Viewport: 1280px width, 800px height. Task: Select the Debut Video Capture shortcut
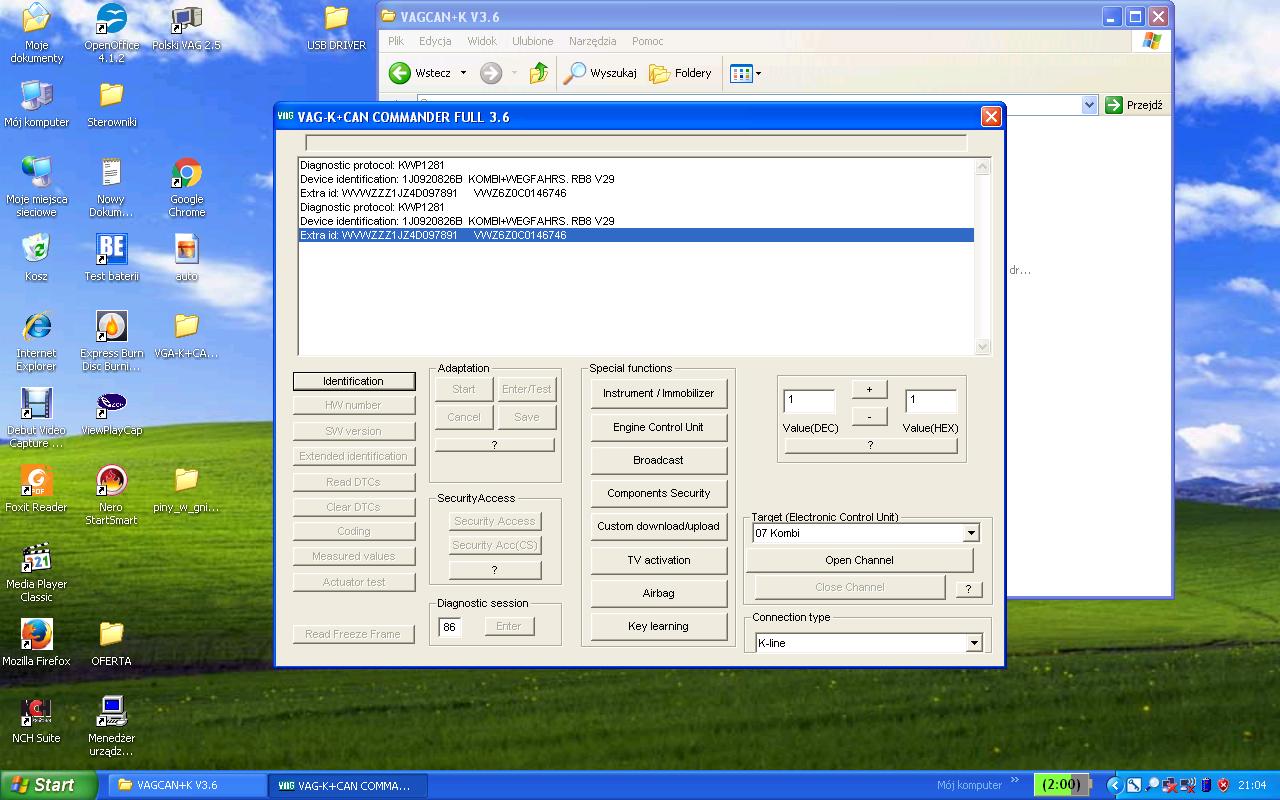click(36, 418)
